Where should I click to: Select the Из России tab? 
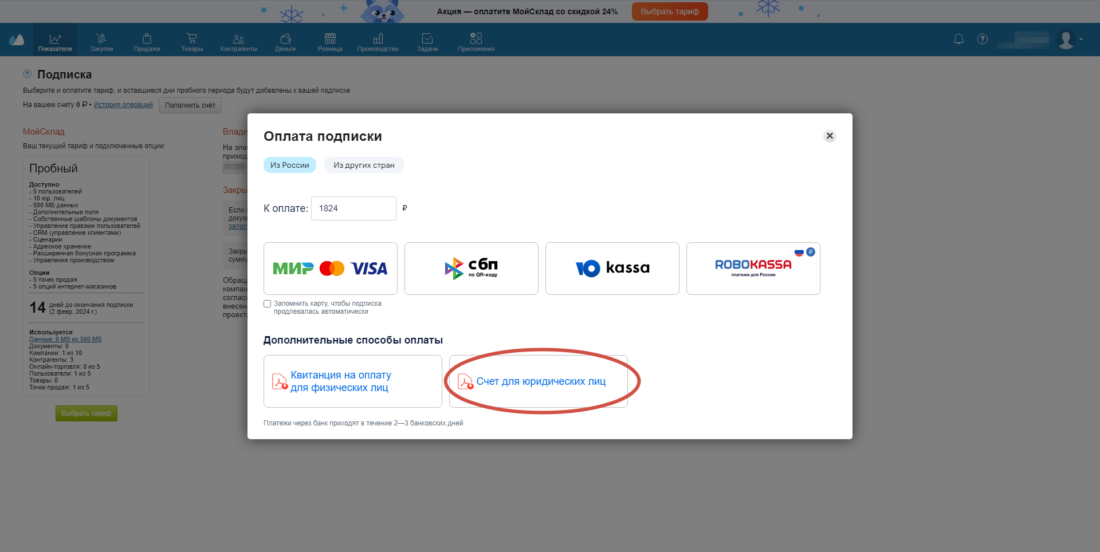click(290, 166)
